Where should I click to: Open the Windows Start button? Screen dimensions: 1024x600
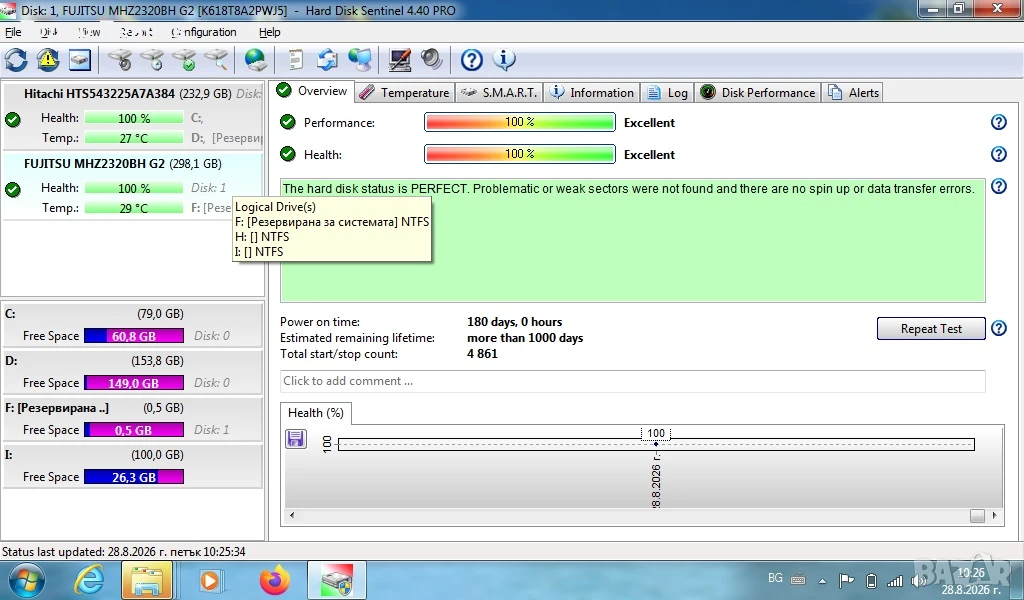(27, 580)
